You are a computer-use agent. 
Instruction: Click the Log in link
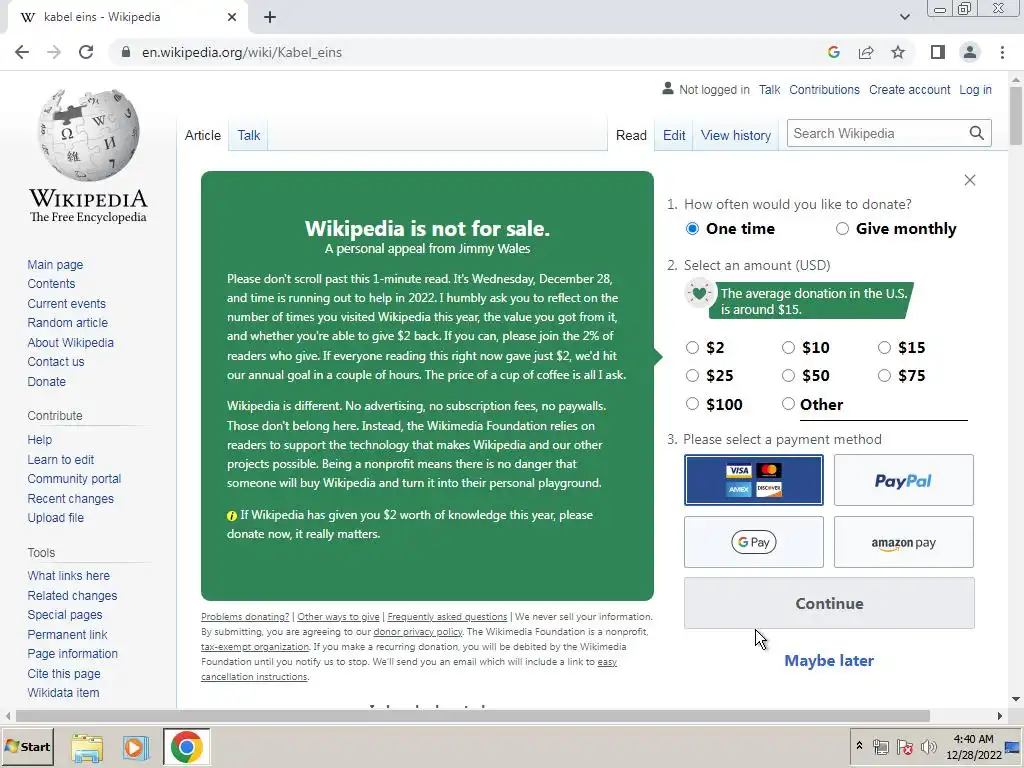tap(975, 89)
